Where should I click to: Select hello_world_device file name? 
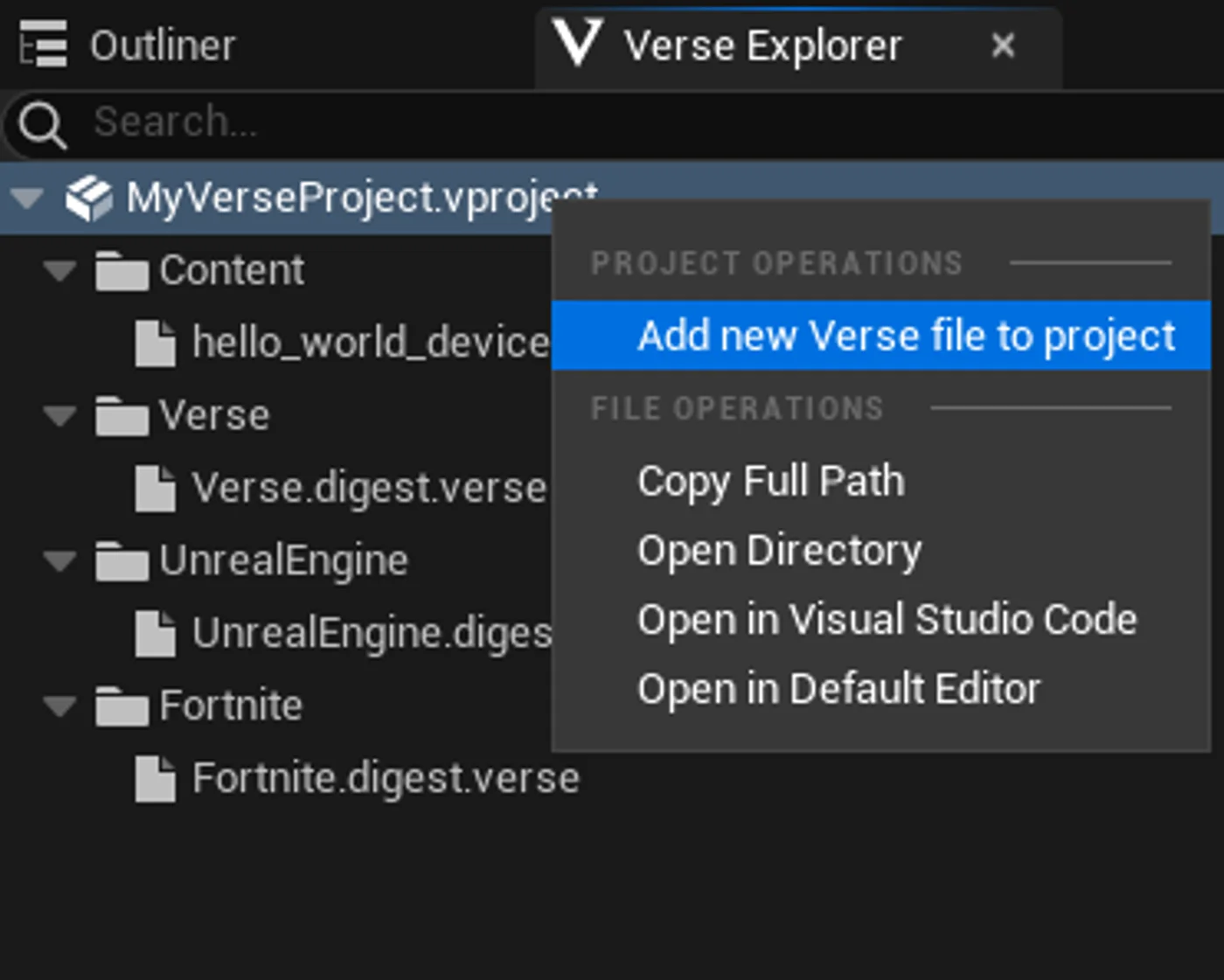tap(371, 343)
